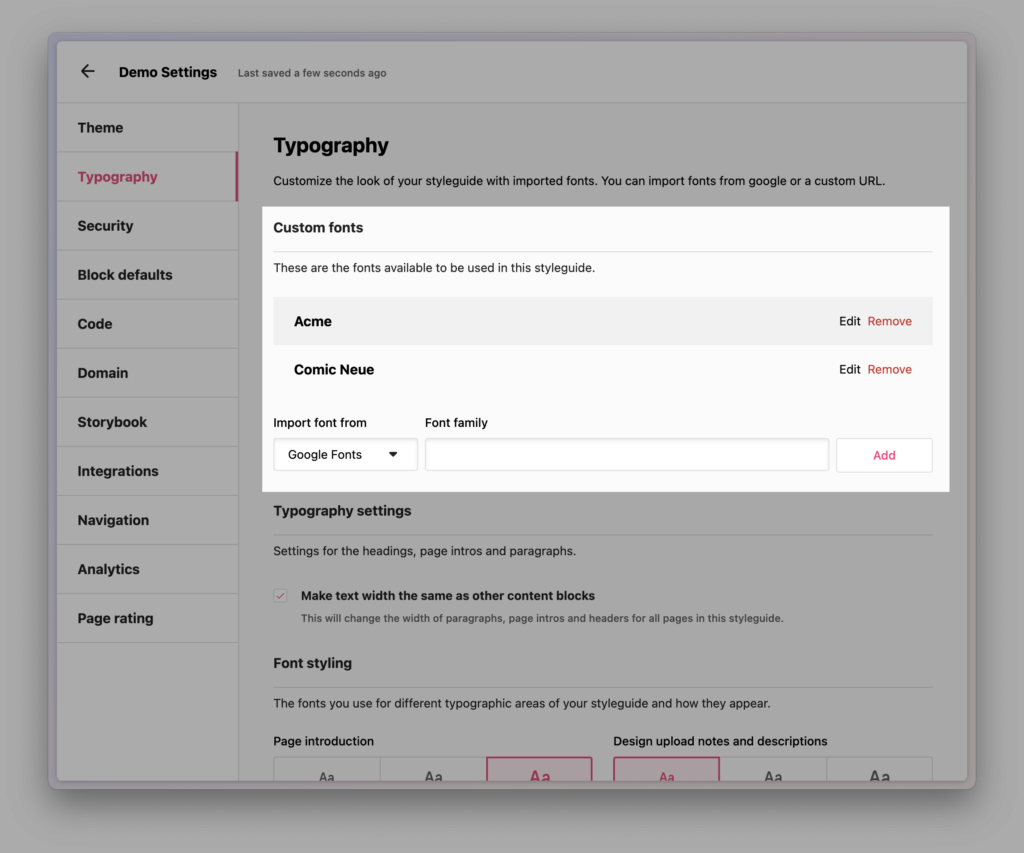The height and width of the screenshot is (853, 1024).
Task: Toggle Make text width same checkbox
Action: point(280,596)
